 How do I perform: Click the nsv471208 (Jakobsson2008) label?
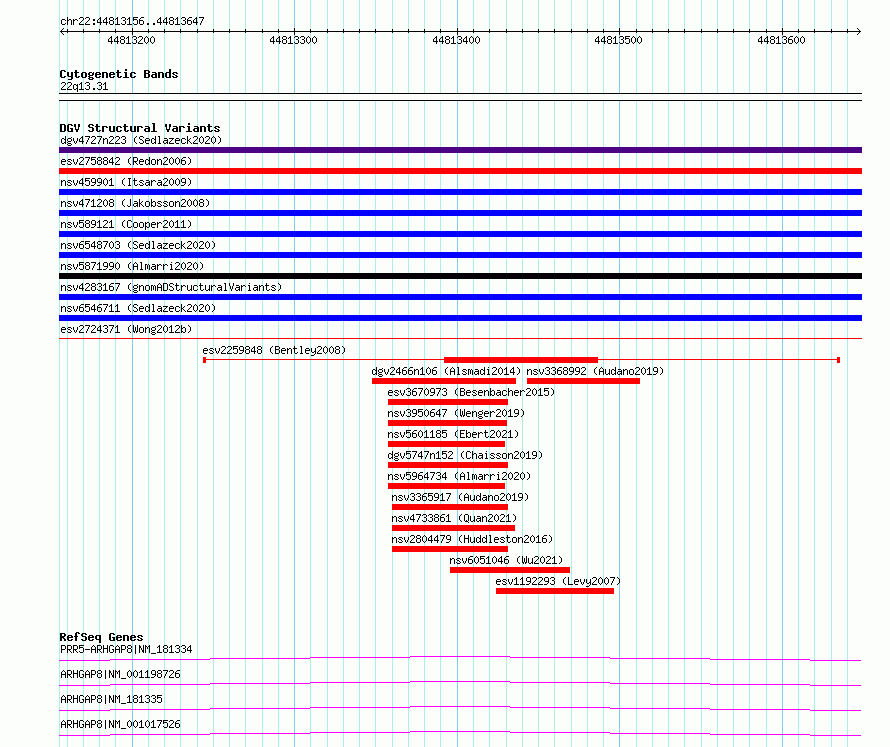click(135, 203)
